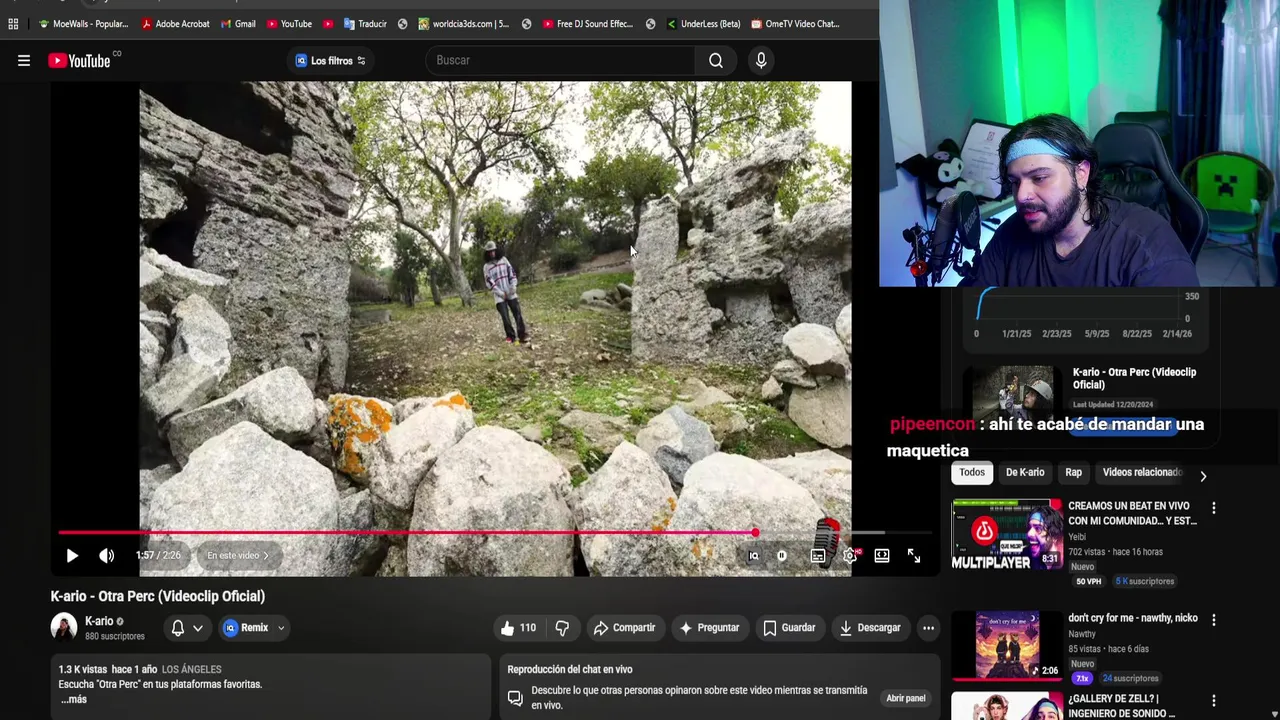Open the 'En este video' chapters chip
Screen dimensions: 1280x720
238,556
